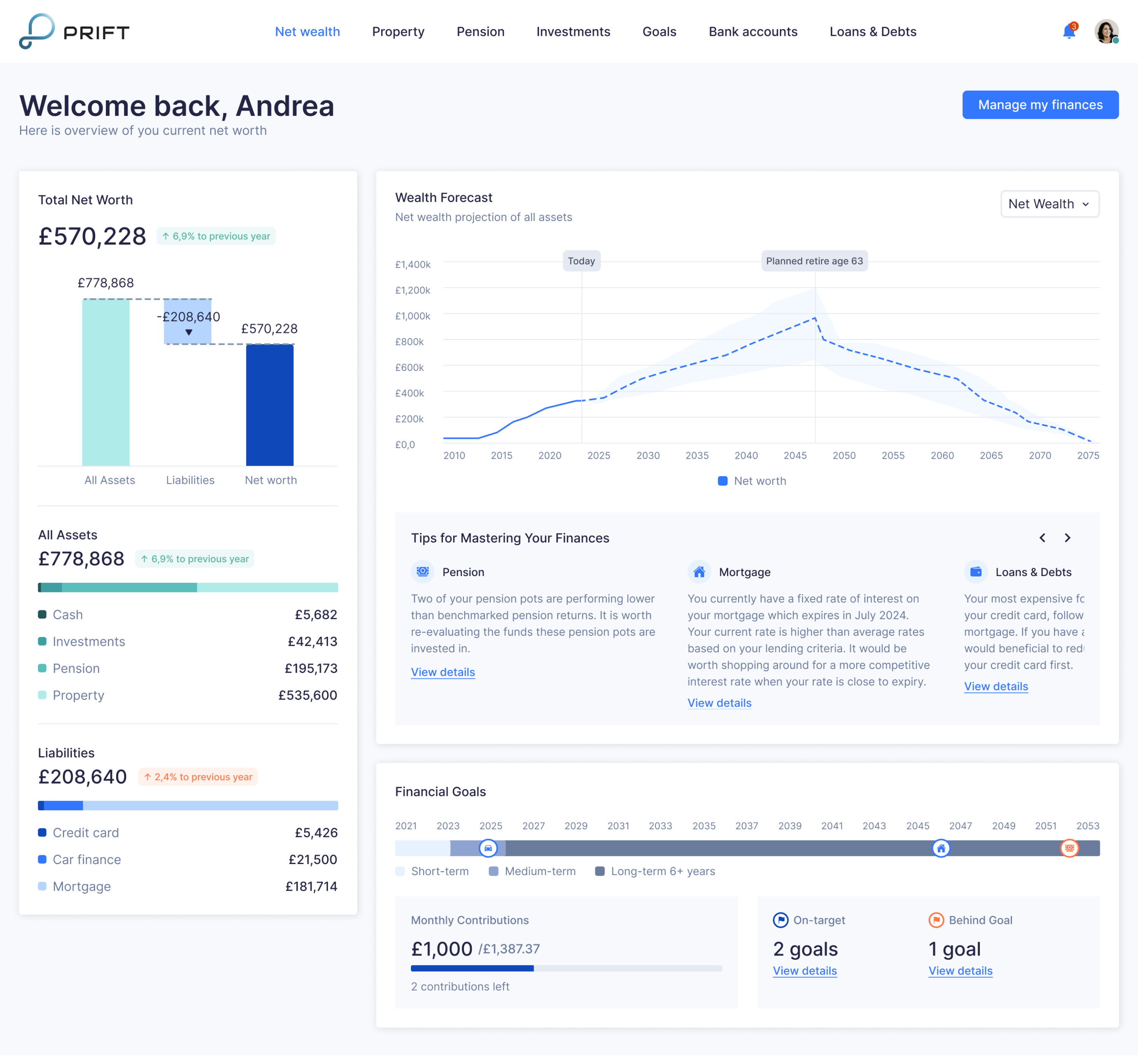Click the Loans & Debts wallet icon
This screenshot has height=1064, width=1138.
(x=976, y=571)
